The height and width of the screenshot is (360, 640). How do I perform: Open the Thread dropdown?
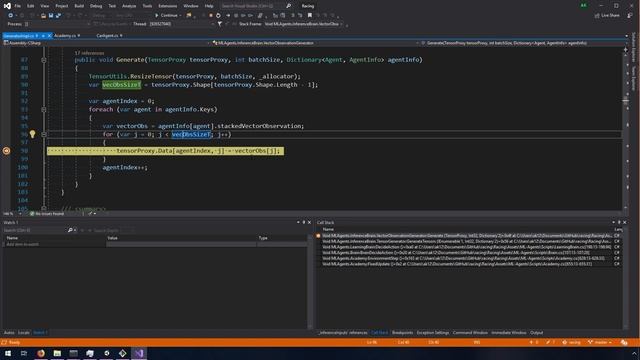pos(181,24)
